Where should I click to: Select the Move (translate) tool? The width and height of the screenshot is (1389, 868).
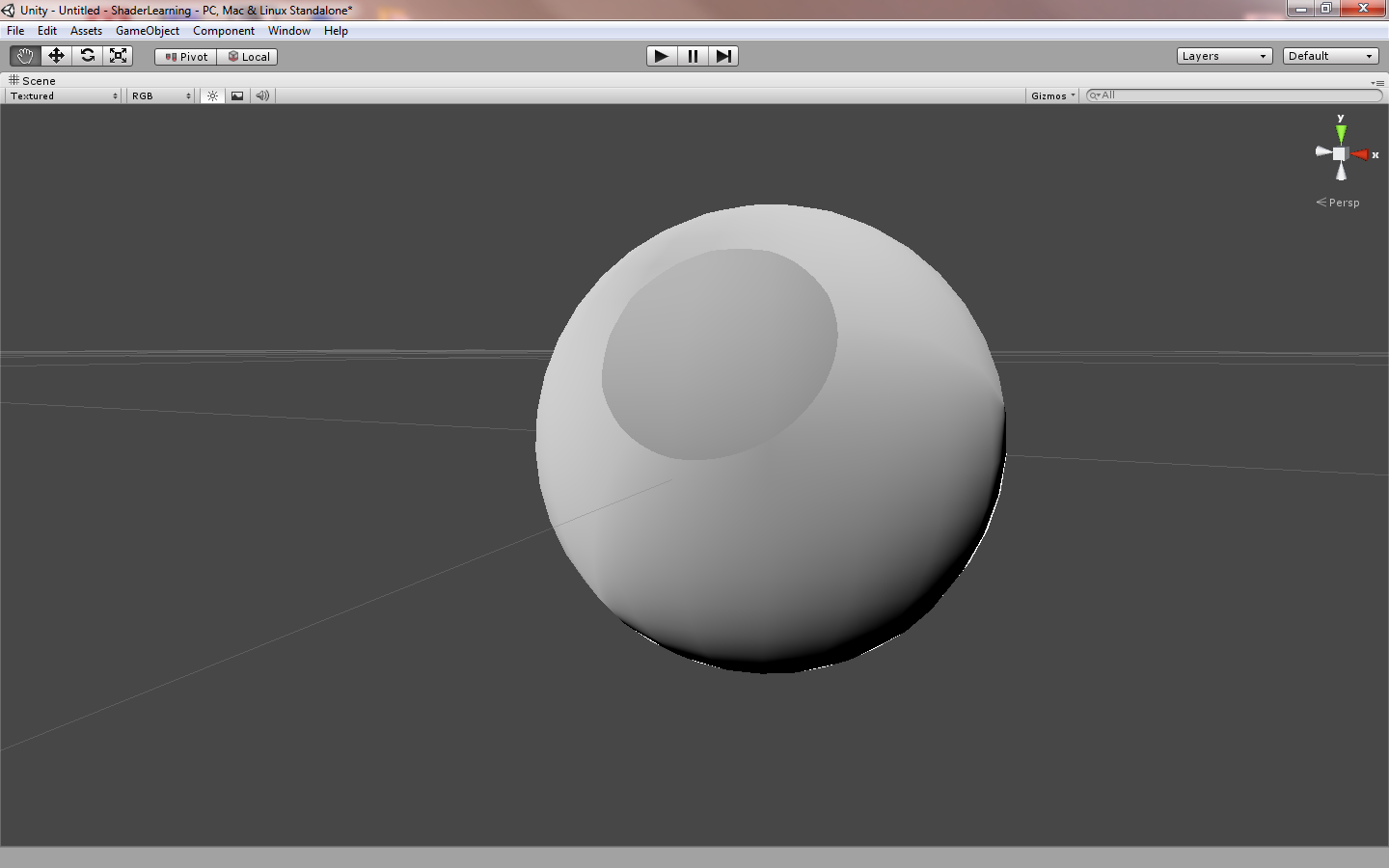coord(56,56)
